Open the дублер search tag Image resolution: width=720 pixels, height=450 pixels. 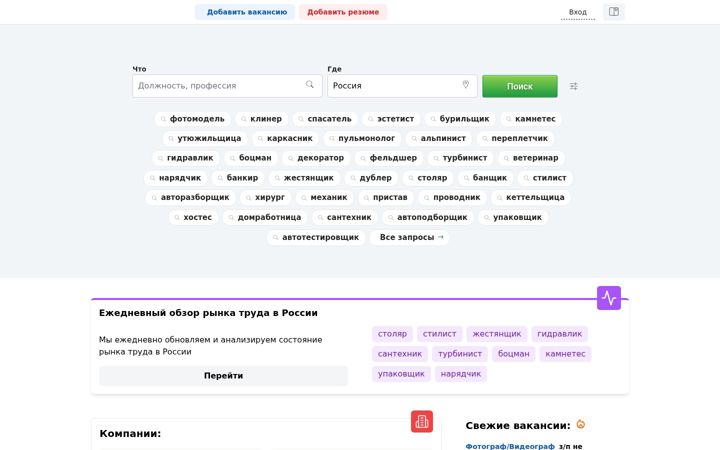371,178
